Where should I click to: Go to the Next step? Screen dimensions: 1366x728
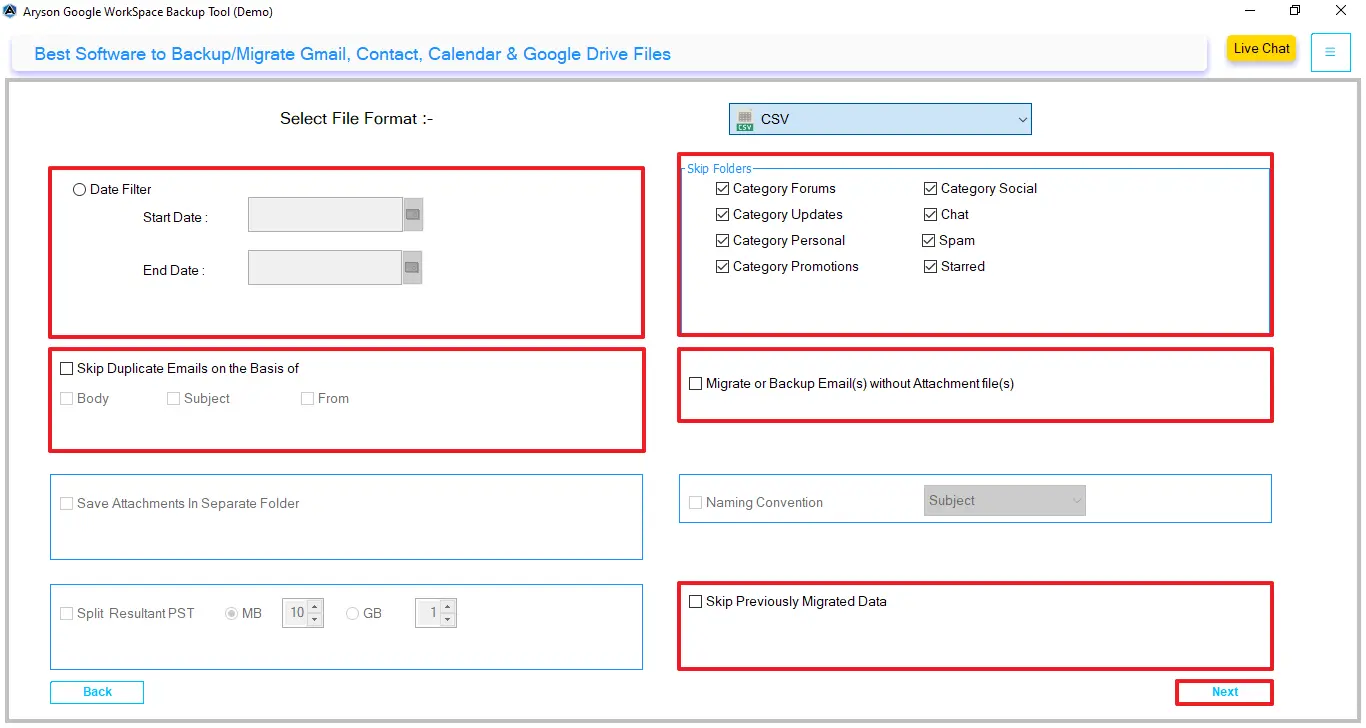coord(1224,692)
